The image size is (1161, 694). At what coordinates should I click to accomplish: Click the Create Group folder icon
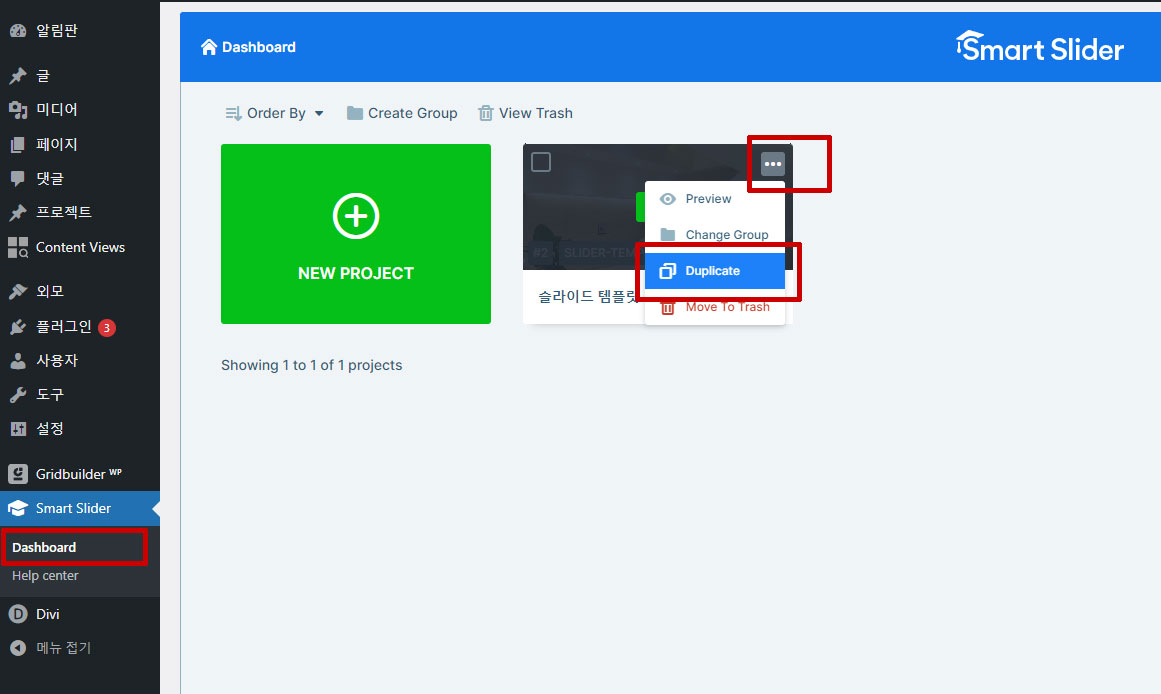click(355, 113)
